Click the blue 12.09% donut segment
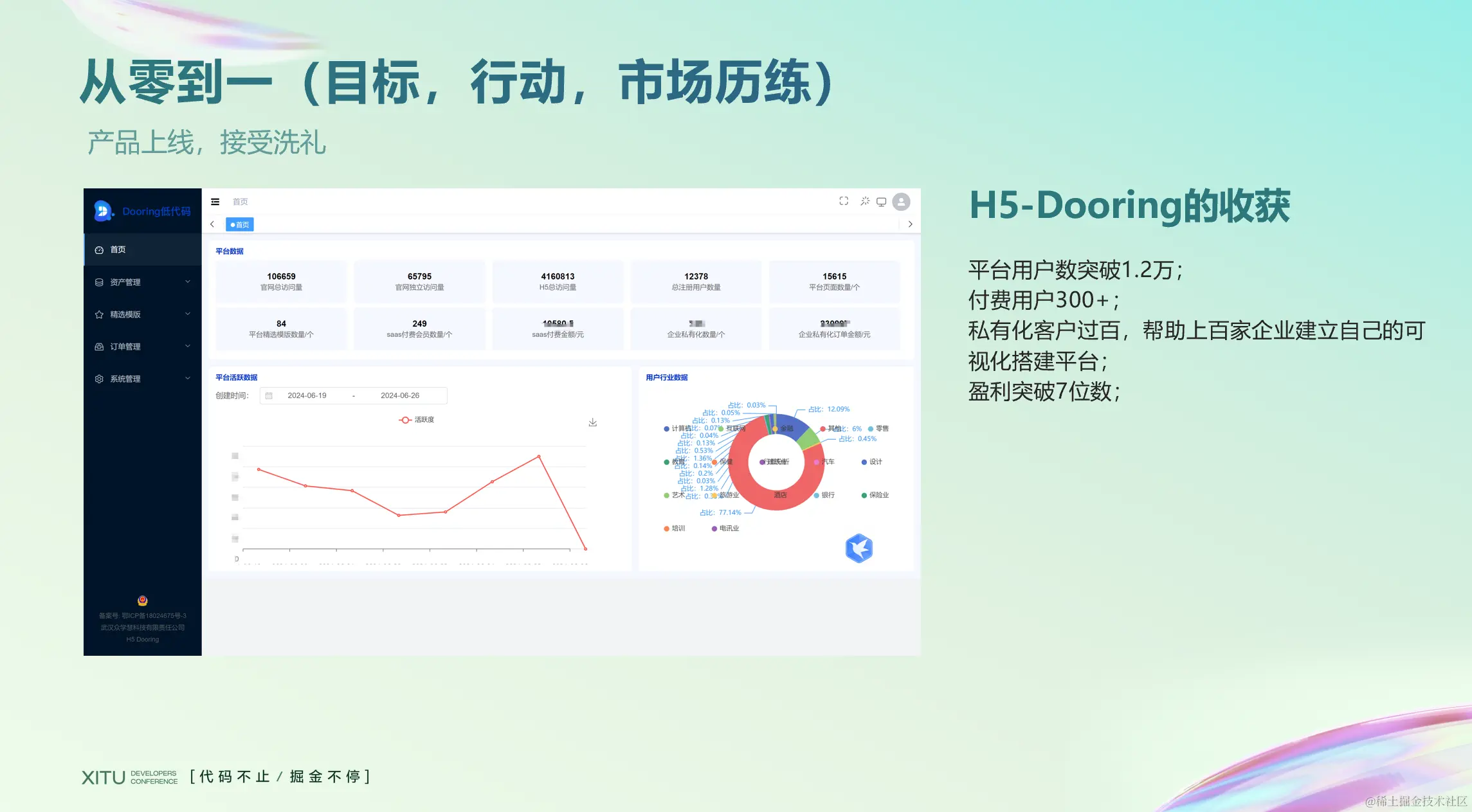Image resolution: width=1472 pixels, height=812 pixels. [796, 427]
